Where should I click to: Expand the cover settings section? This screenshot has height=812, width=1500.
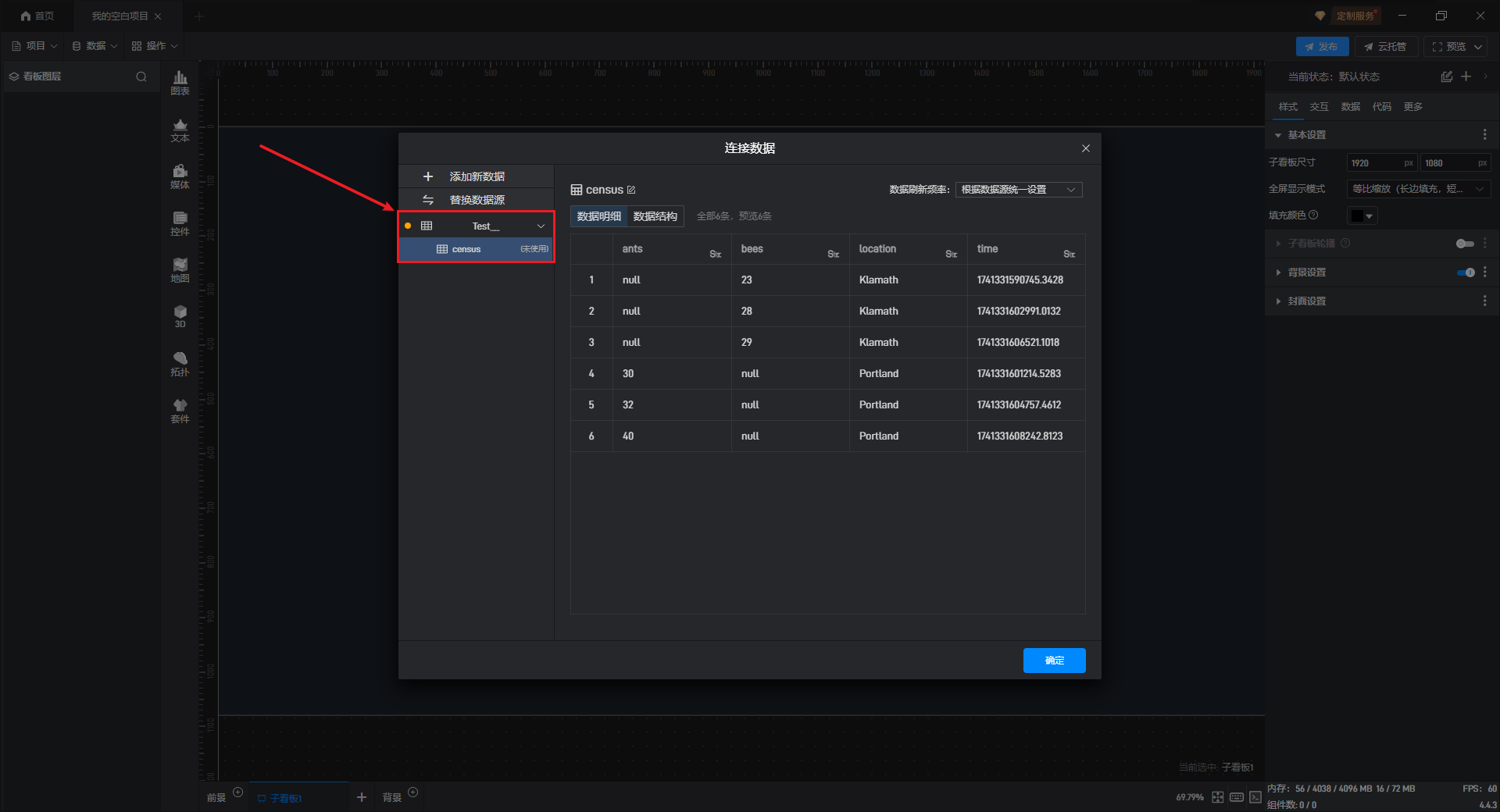point(1278,301)
